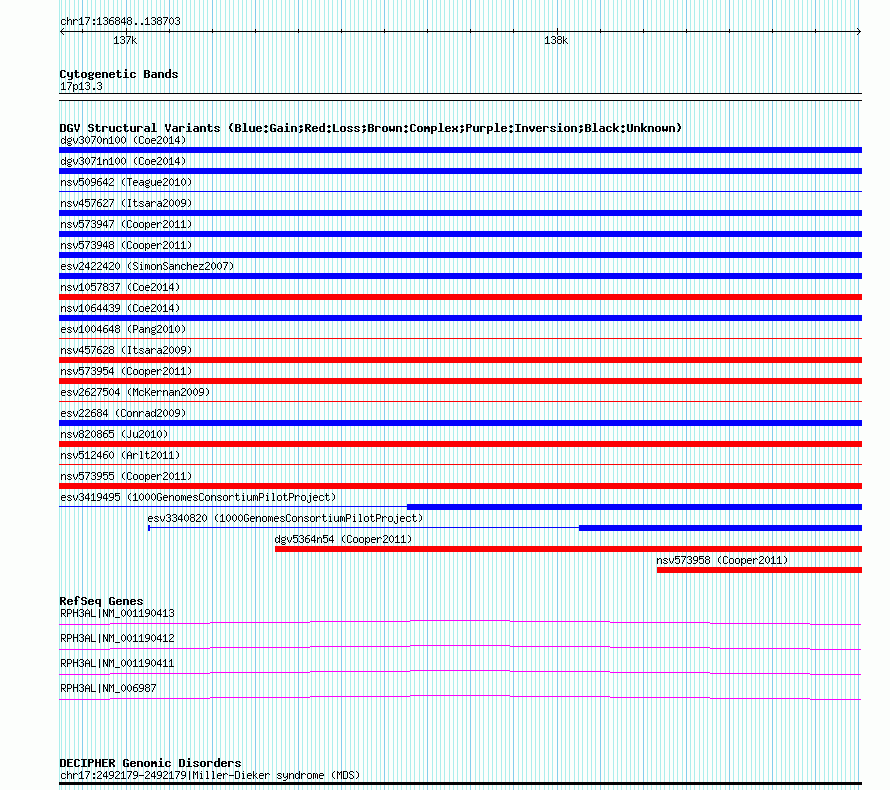Open the nsv820865 (Ju2010) variant label
Screen dimensions: 890x790
click(x=114, y=434)
